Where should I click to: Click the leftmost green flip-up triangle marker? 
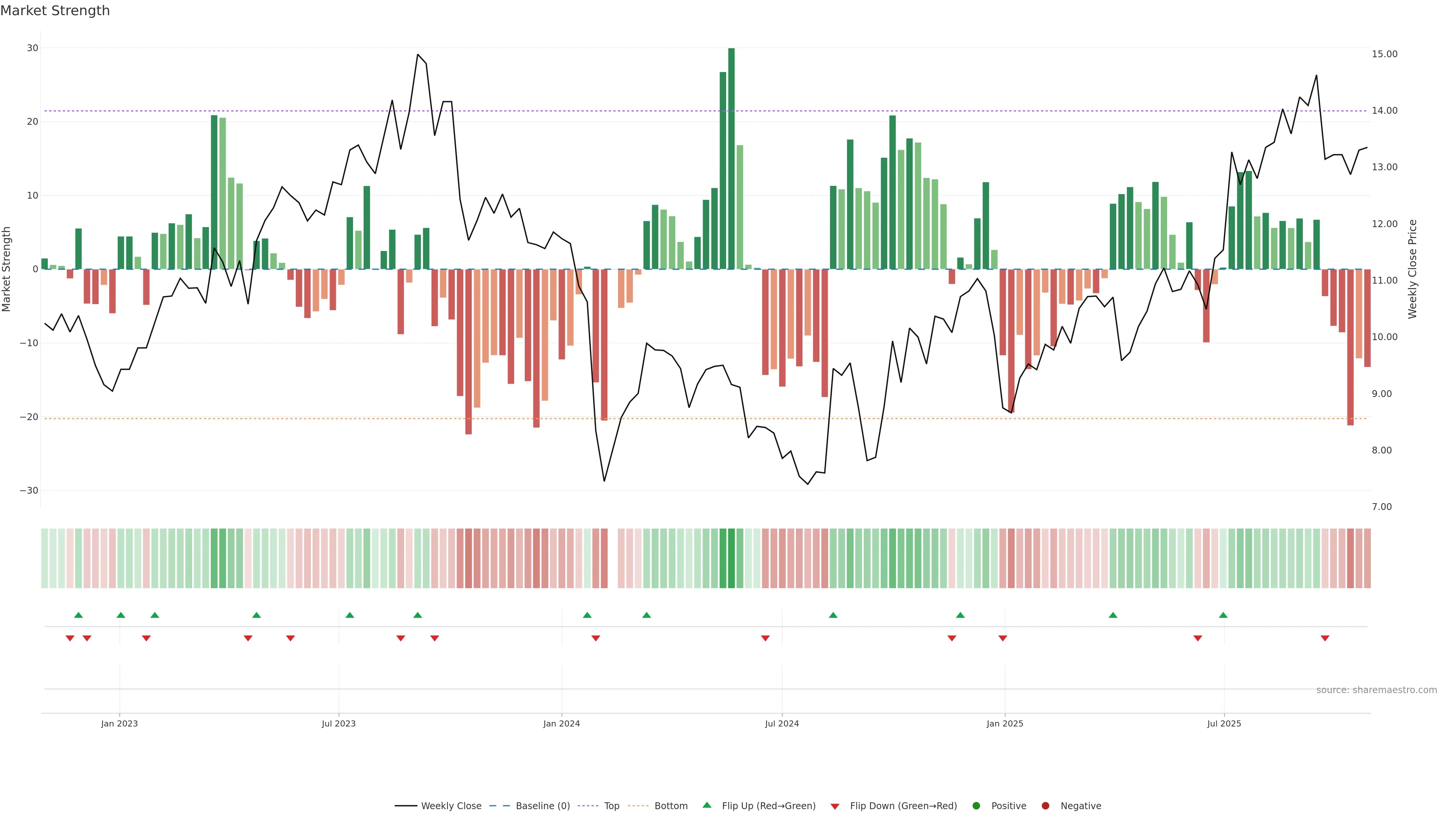78,615
